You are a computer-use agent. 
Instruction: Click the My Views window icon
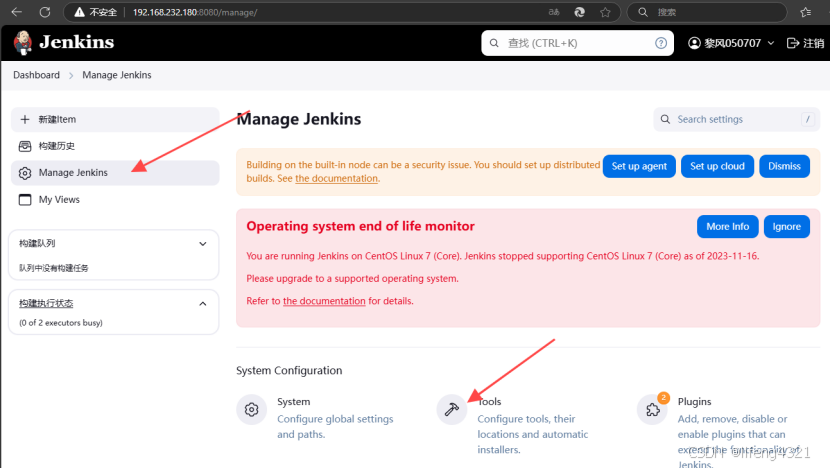pyautogui.click(x=25, y=199)
